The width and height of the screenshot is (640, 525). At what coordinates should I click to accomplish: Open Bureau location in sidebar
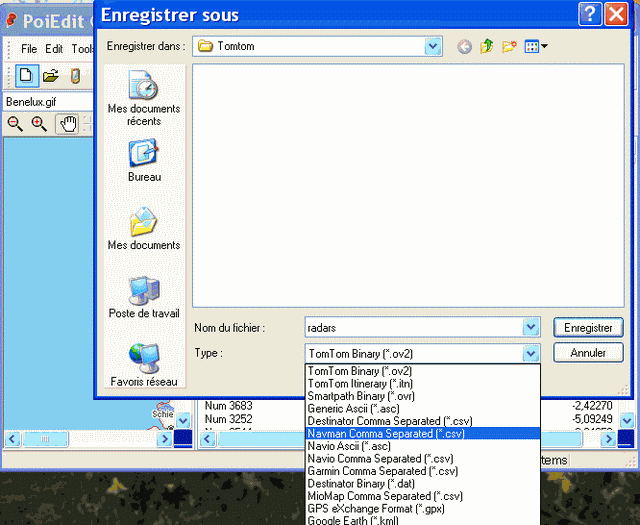click(143, 160)
